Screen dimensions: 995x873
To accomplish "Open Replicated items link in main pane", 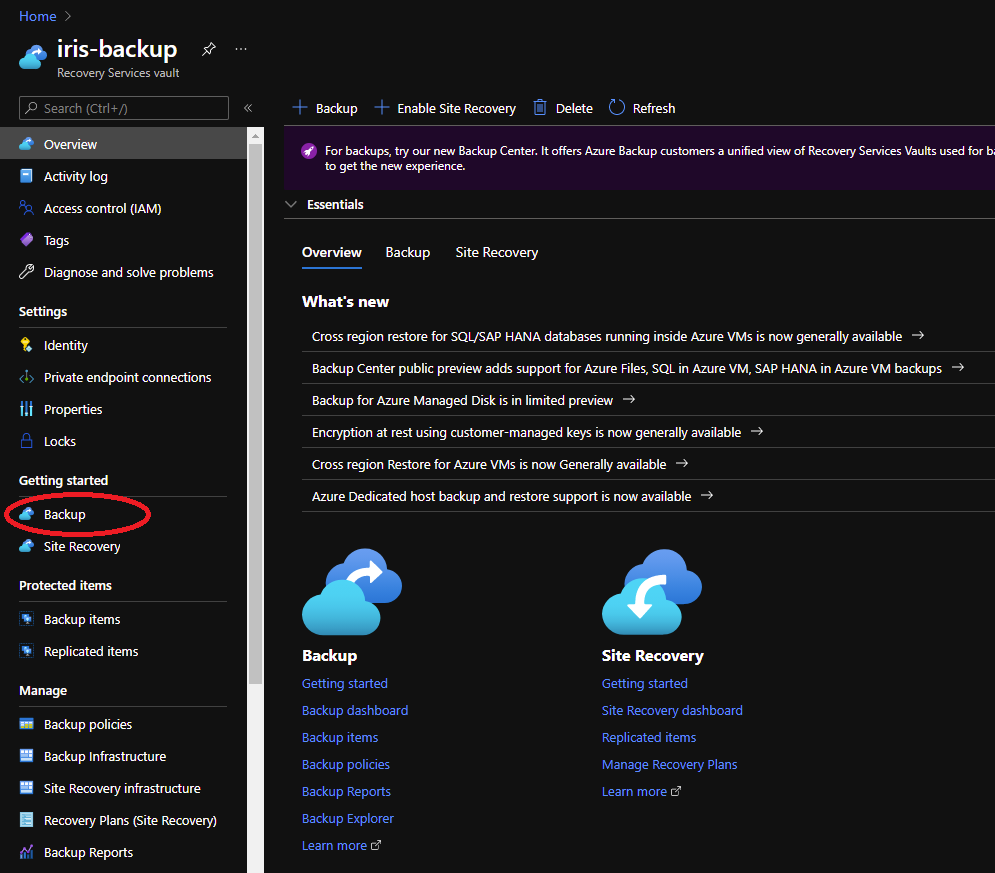I will coord(649,737).
